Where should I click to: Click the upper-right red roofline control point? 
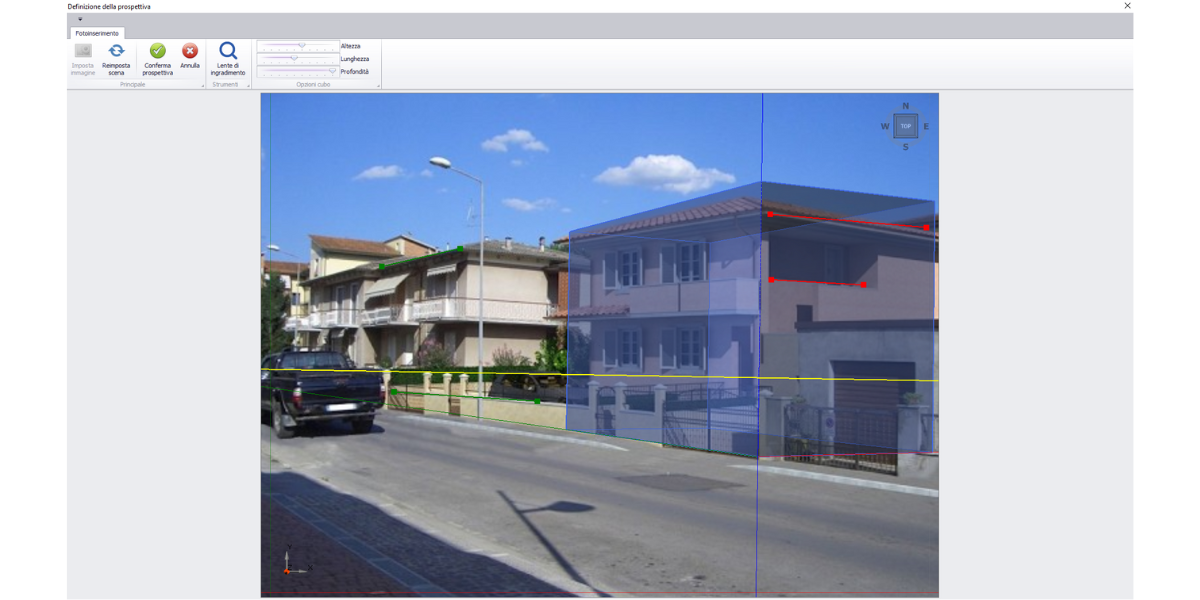[x=927, y=228]
